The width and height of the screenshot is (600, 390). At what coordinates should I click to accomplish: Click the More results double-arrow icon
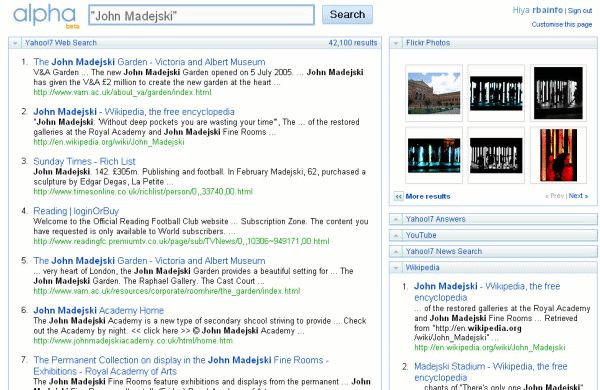(398, 196)
